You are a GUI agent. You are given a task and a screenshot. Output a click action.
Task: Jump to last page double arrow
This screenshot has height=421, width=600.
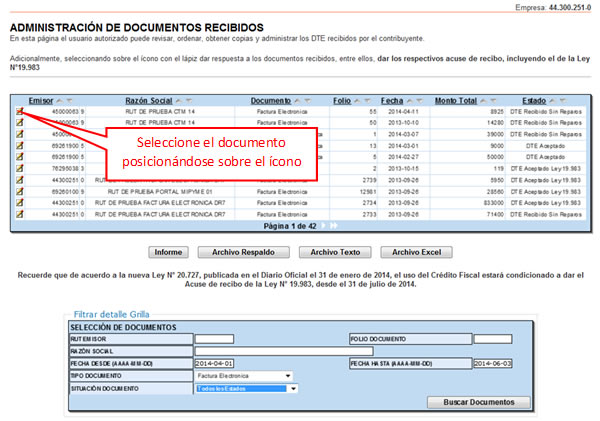pos(334,226)
